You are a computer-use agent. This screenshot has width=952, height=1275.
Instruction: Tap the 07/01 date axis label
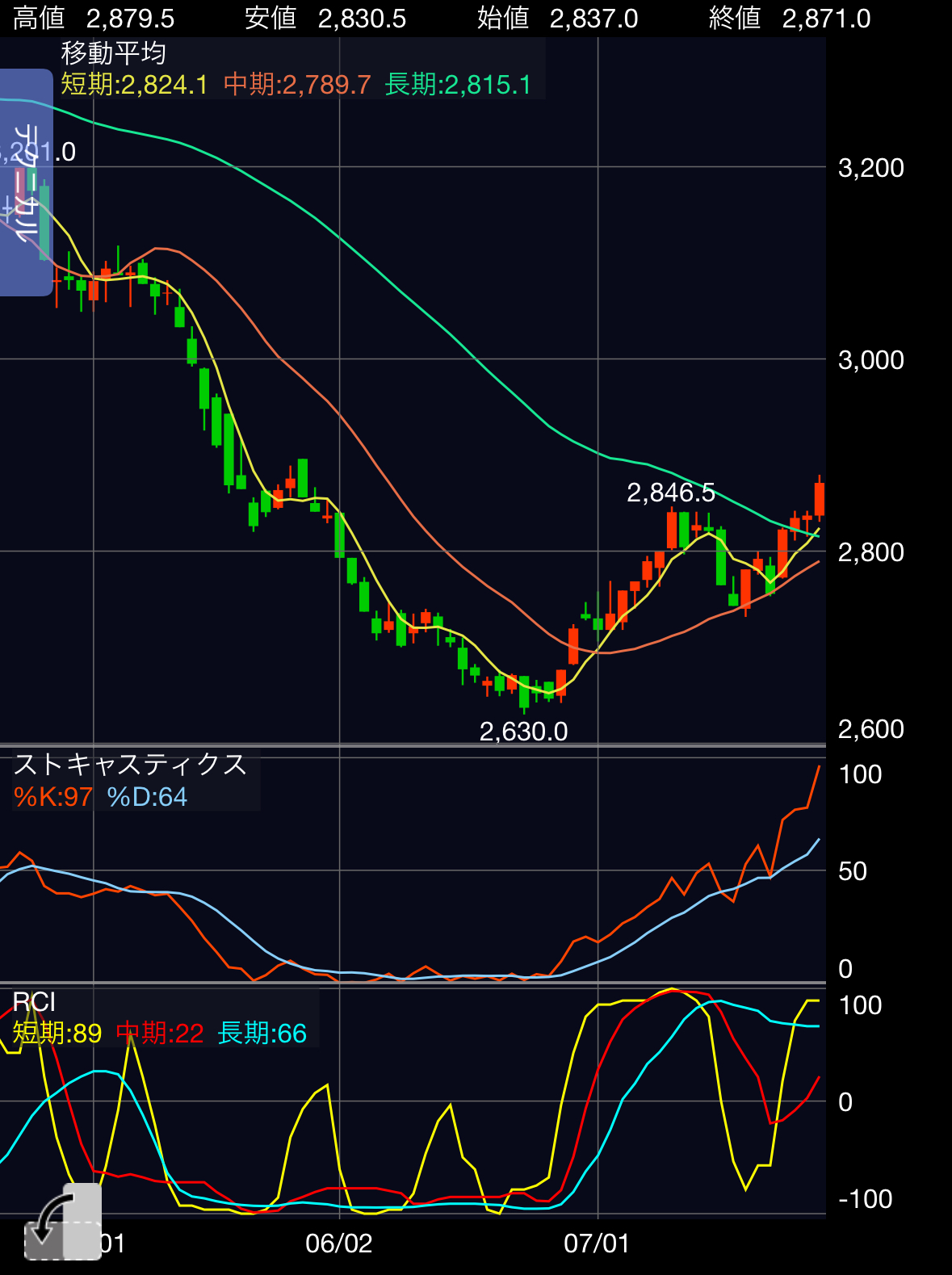click(597, 1244)
